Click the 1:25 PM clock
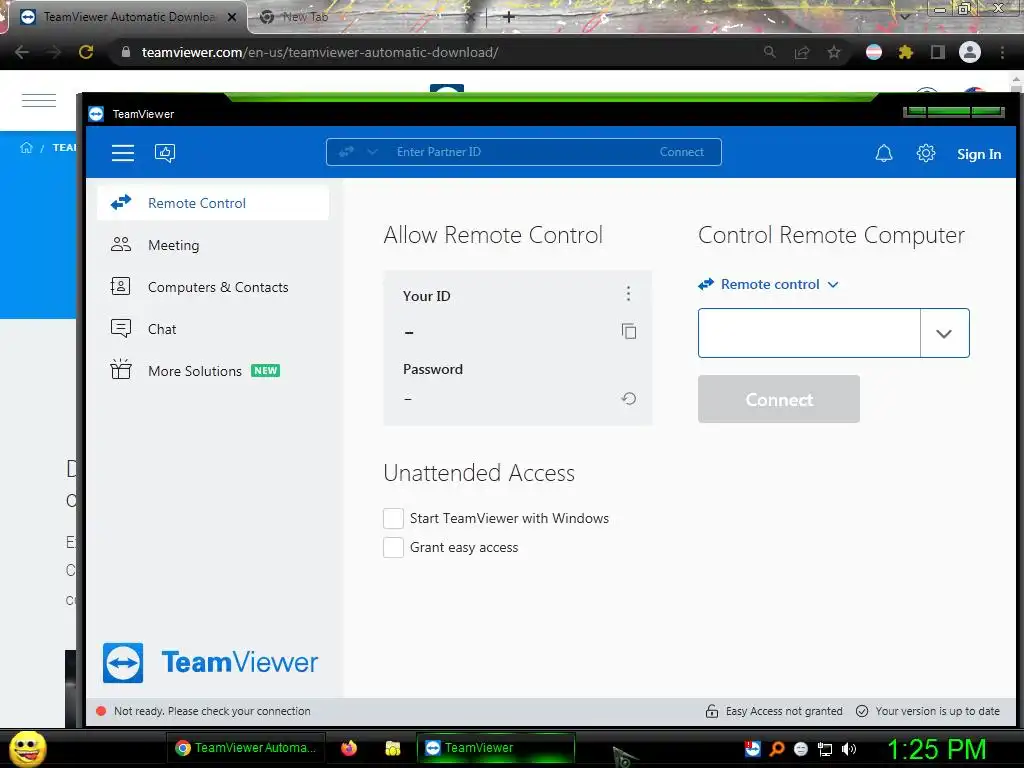Screen dimensions: 1024x768 point(936,749)
